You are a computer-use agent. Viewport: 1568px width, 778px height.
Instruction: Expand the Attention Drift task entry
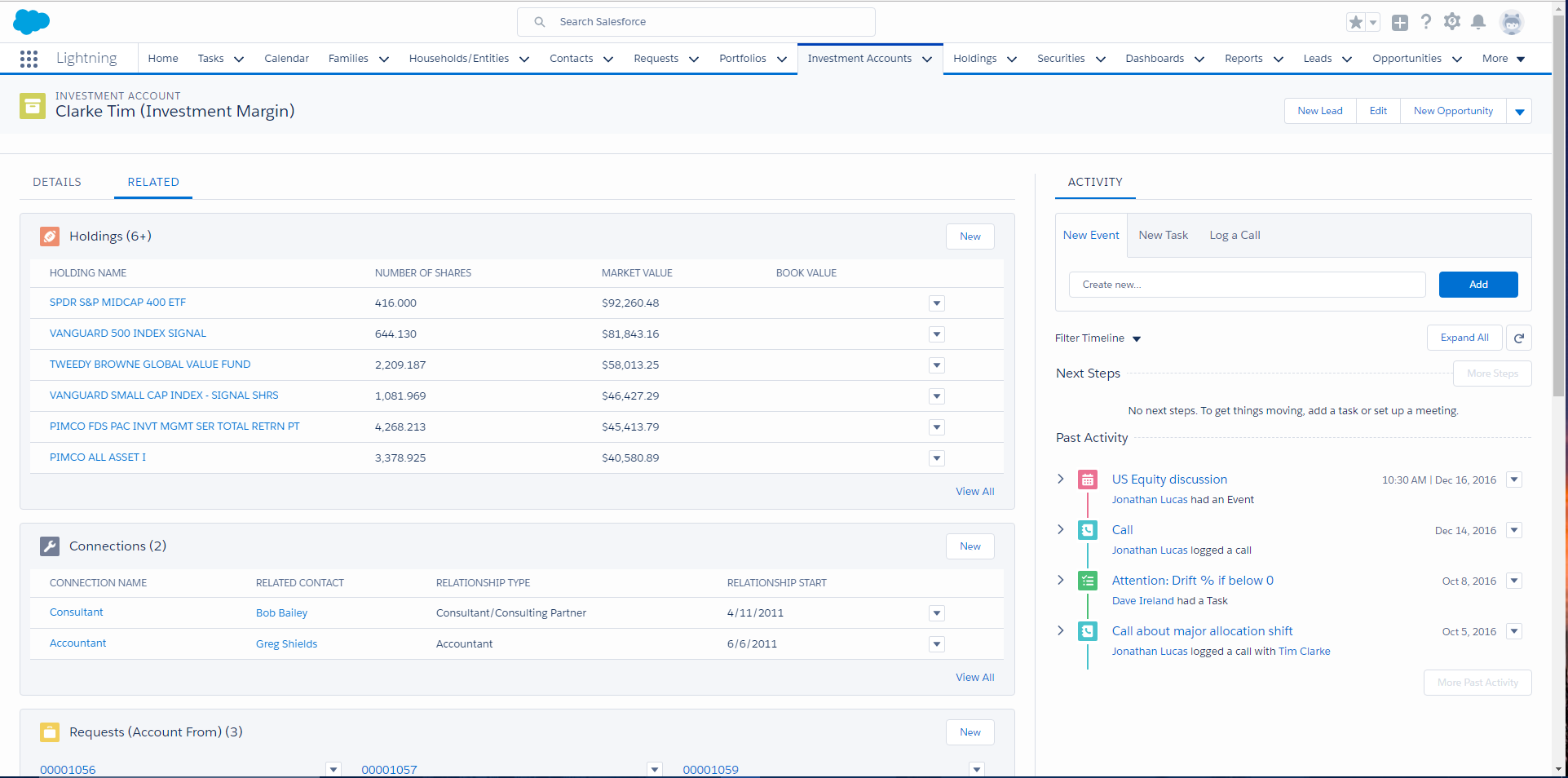[x=1060, y=580]
